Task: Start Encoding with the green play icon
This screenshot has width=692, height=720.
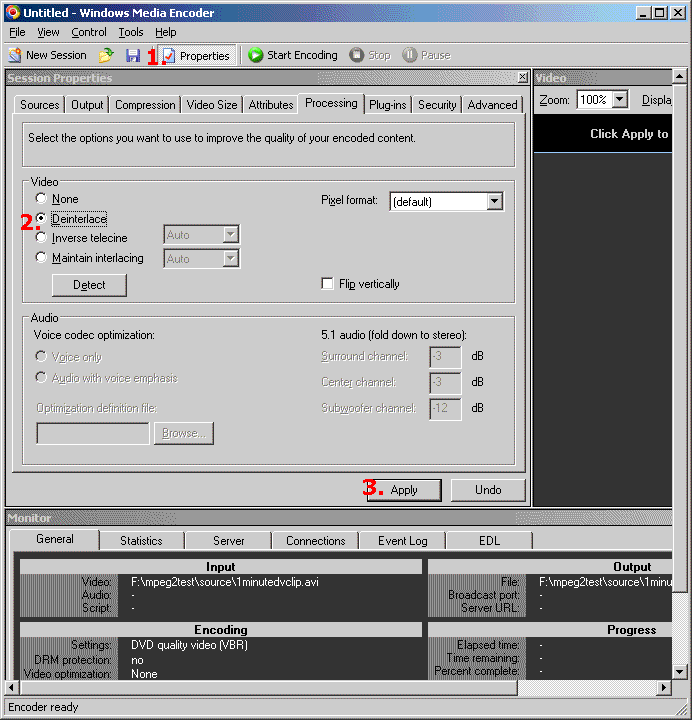Action: 255,55
